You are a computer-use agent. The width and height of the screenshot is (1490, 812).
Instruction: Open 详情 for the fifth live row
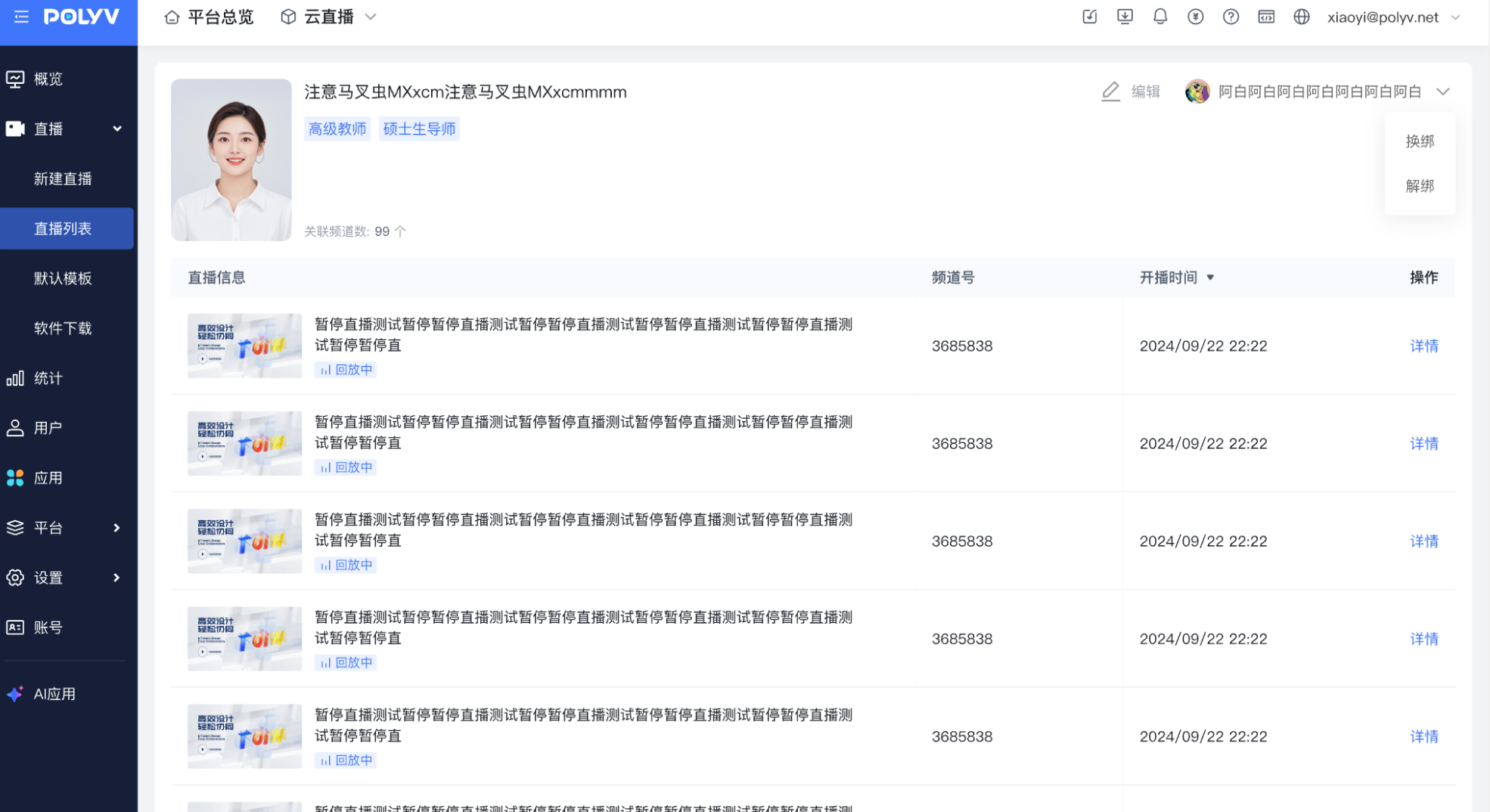tap(1424, 736)
